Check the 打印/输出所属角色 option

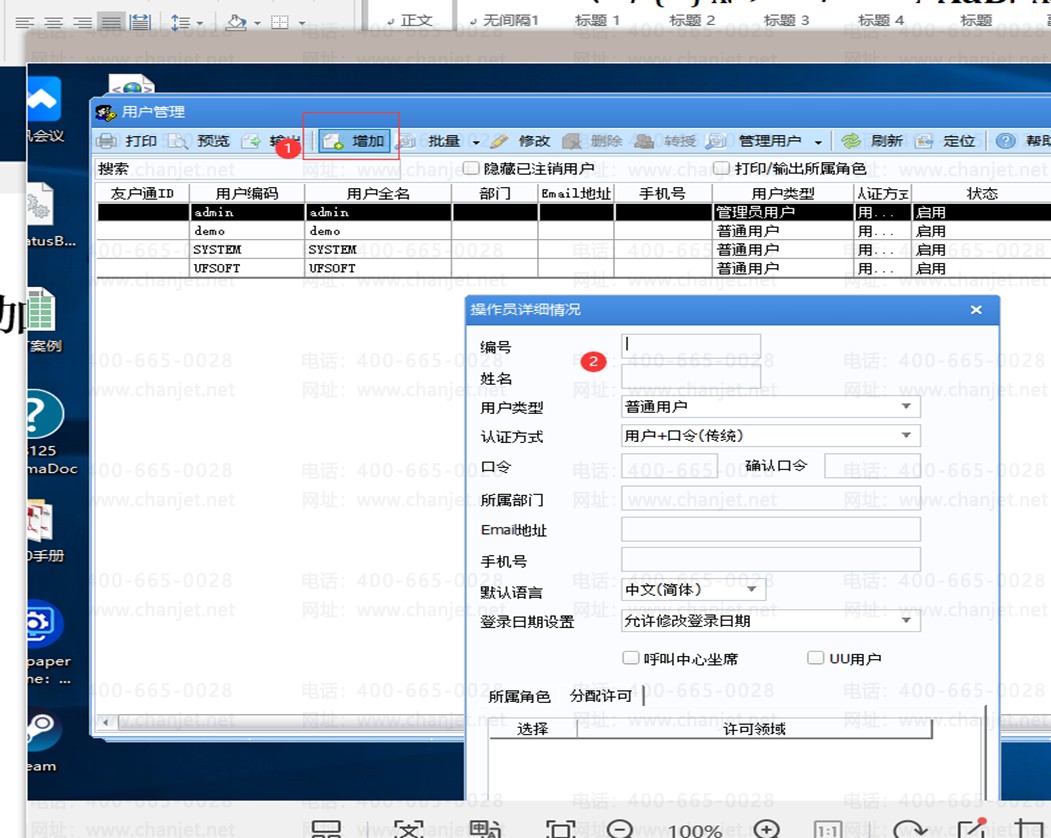[x=721, y=169]
